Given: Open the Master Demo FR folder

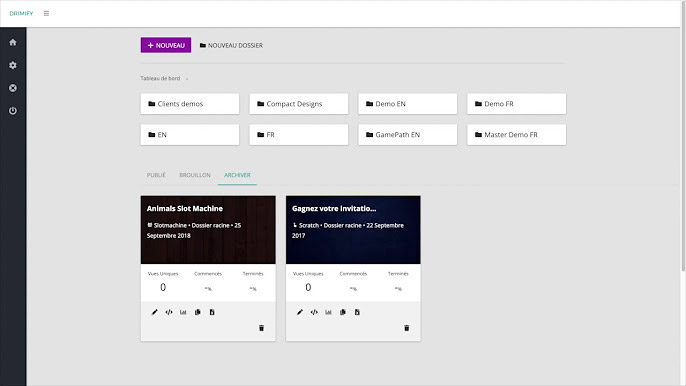Looking at the screenshot, I should click(517, 135).
